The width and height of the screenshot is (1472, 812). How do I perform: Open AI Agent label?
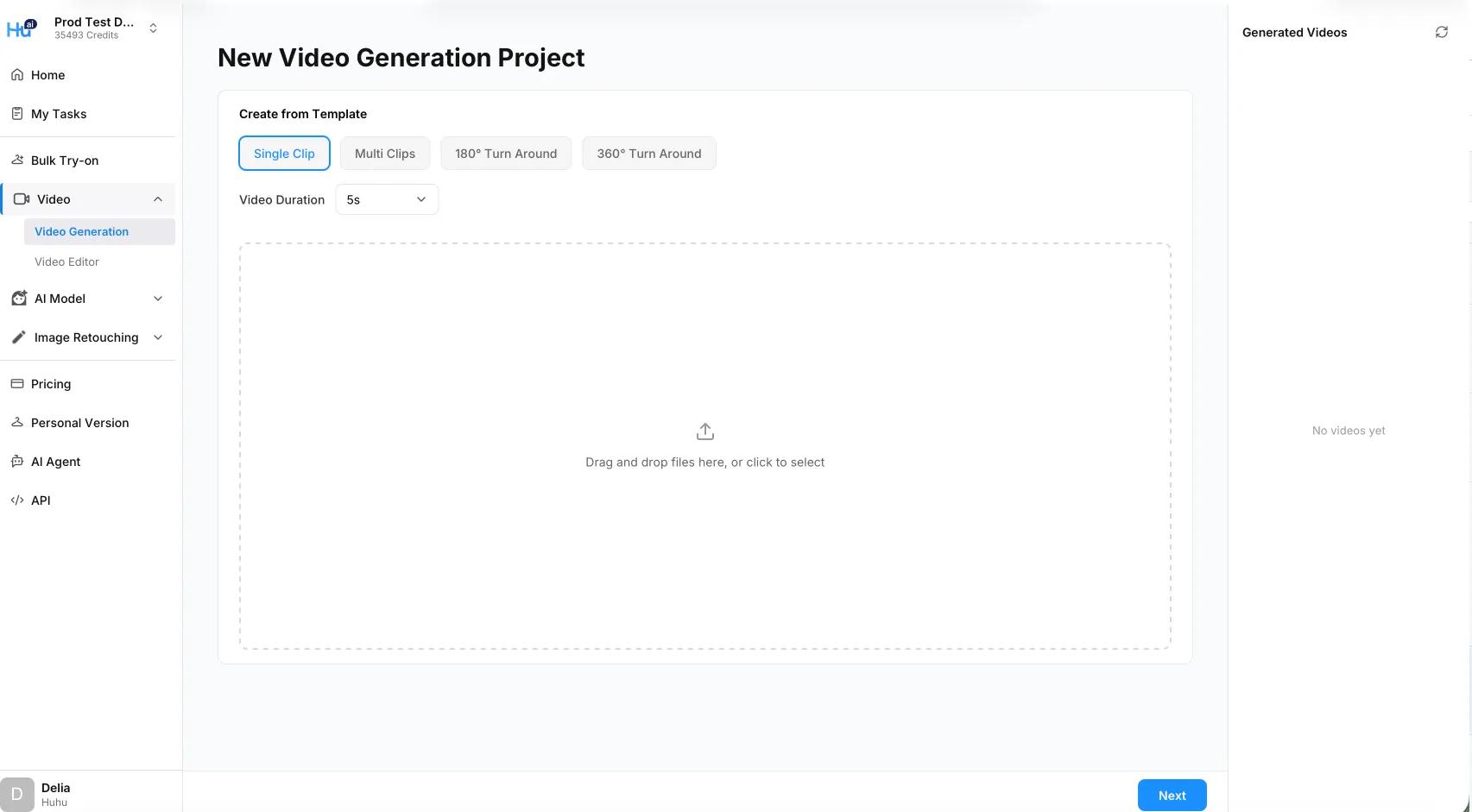click(56, 462)
